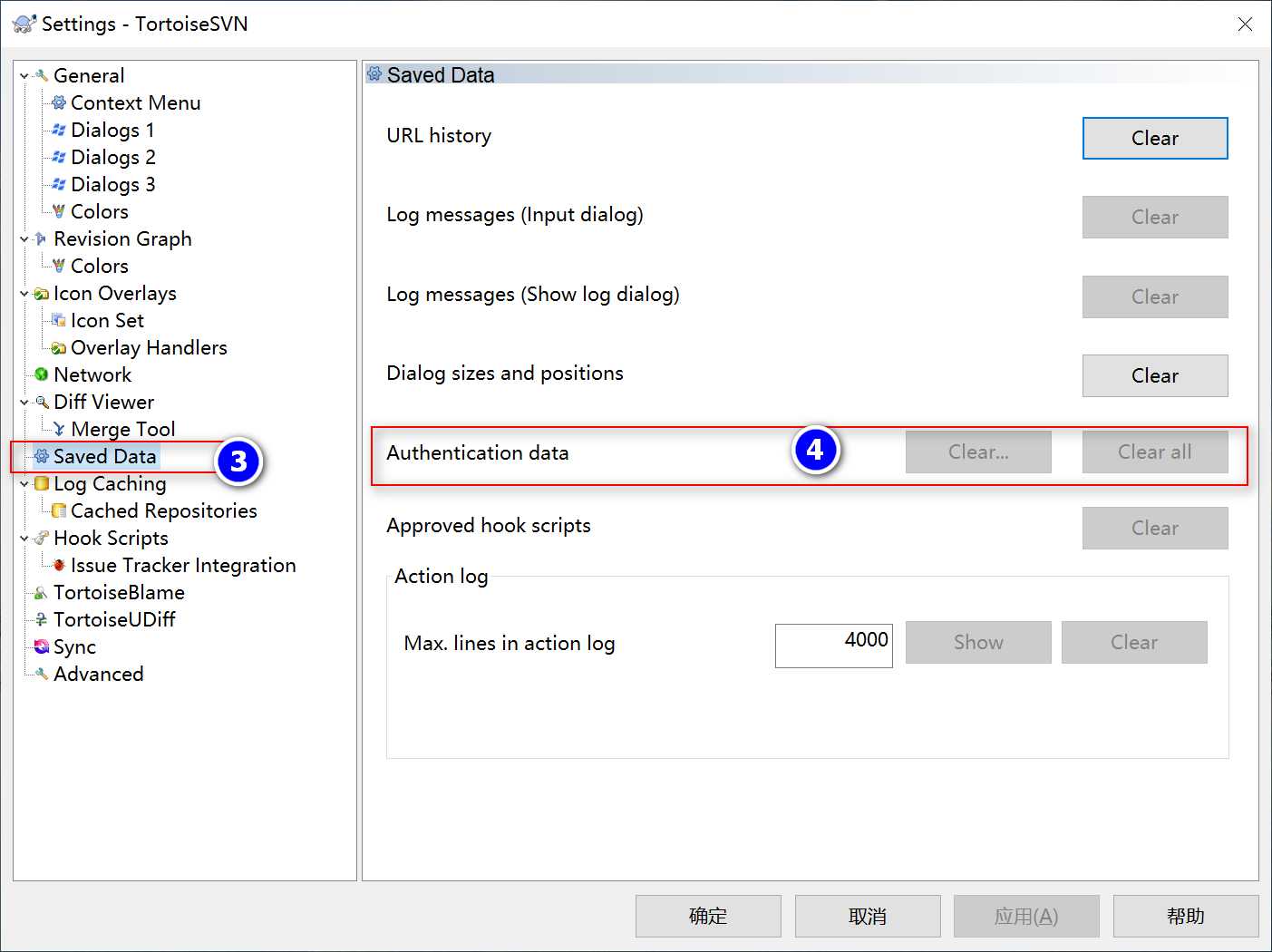Screen dimensions: 1272x952
Task: Click the Advanced wrench icon
Action: click(41, 674)
